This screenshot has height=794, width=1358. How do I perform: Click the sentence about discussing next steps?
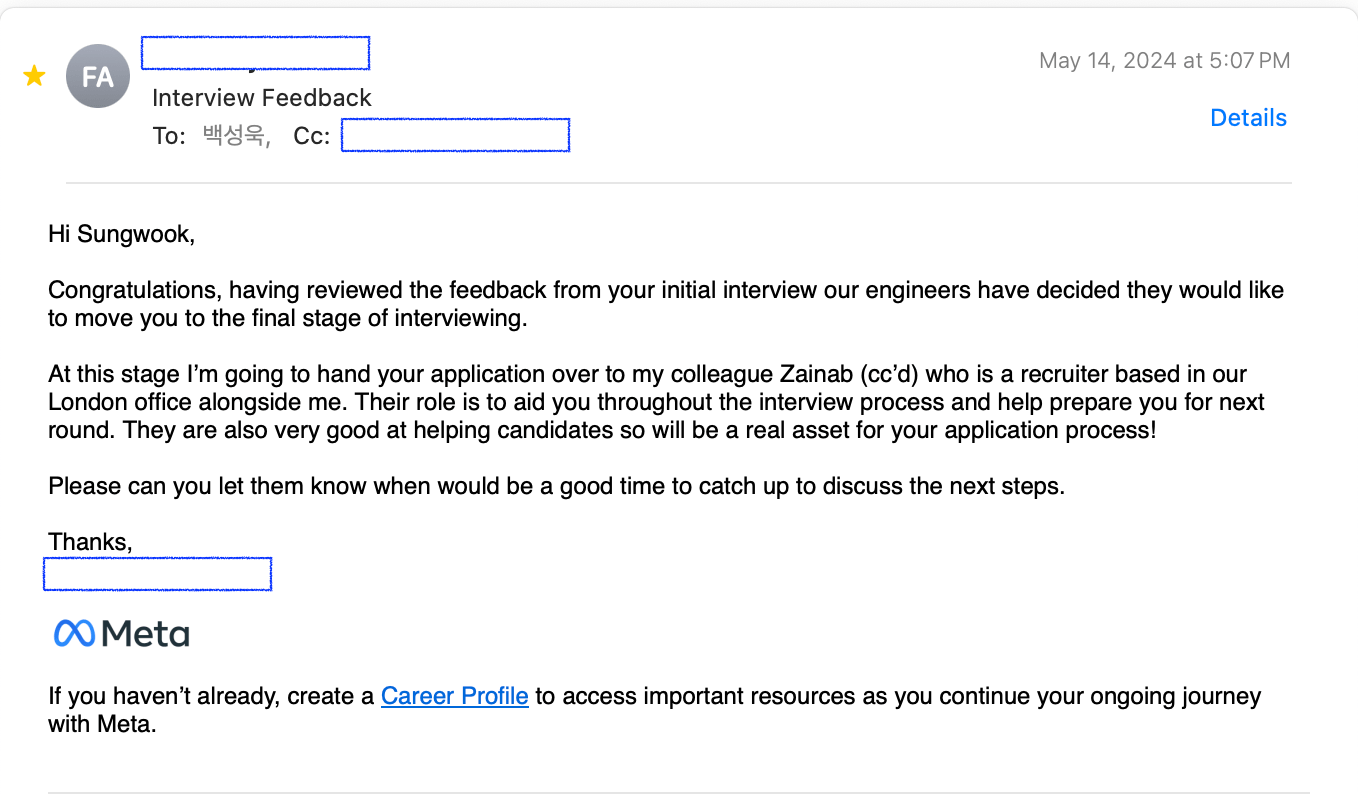(556, 487)
